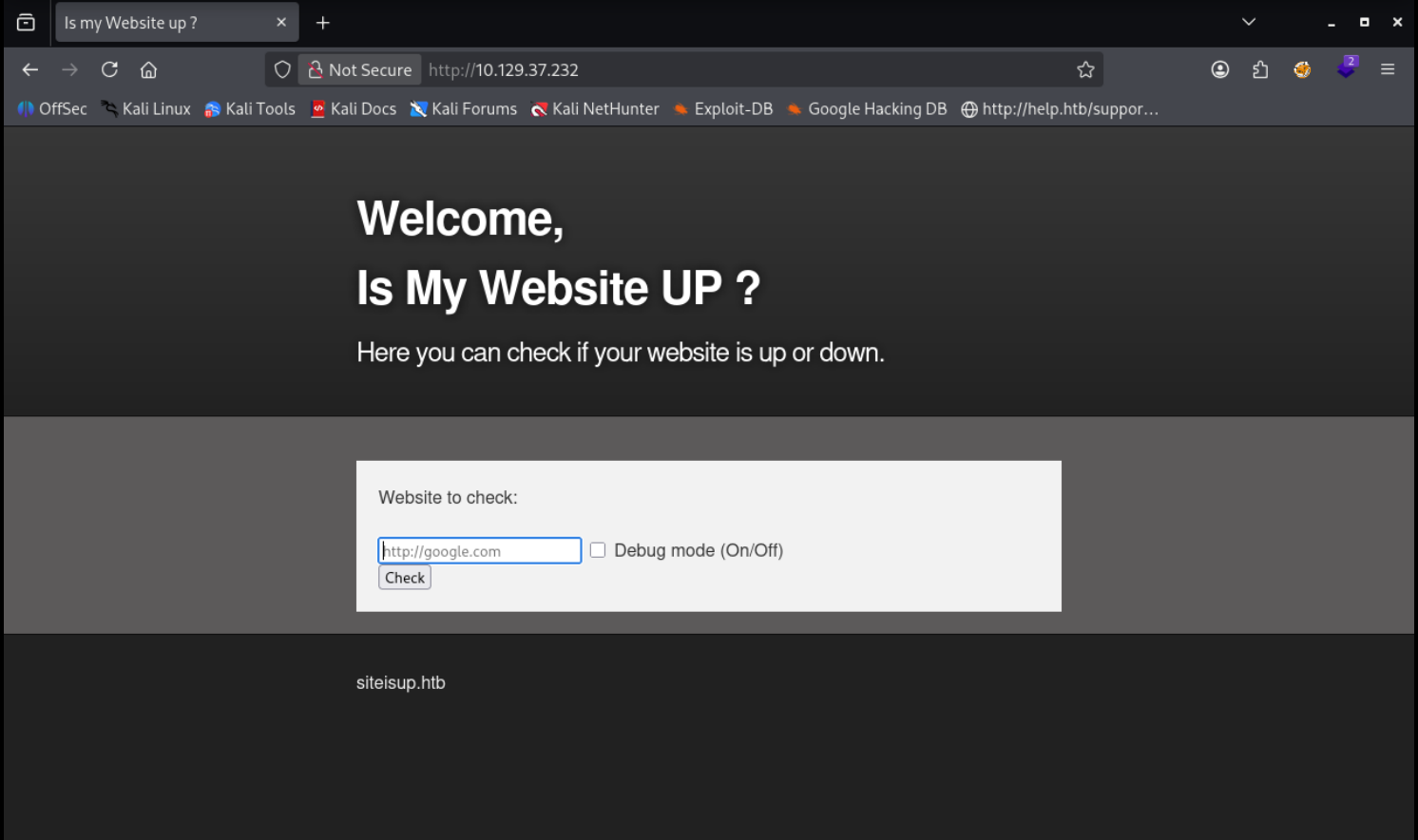Open the extensions puzzle icon
Screen dimensions: 1418x840
[1260, 69]
